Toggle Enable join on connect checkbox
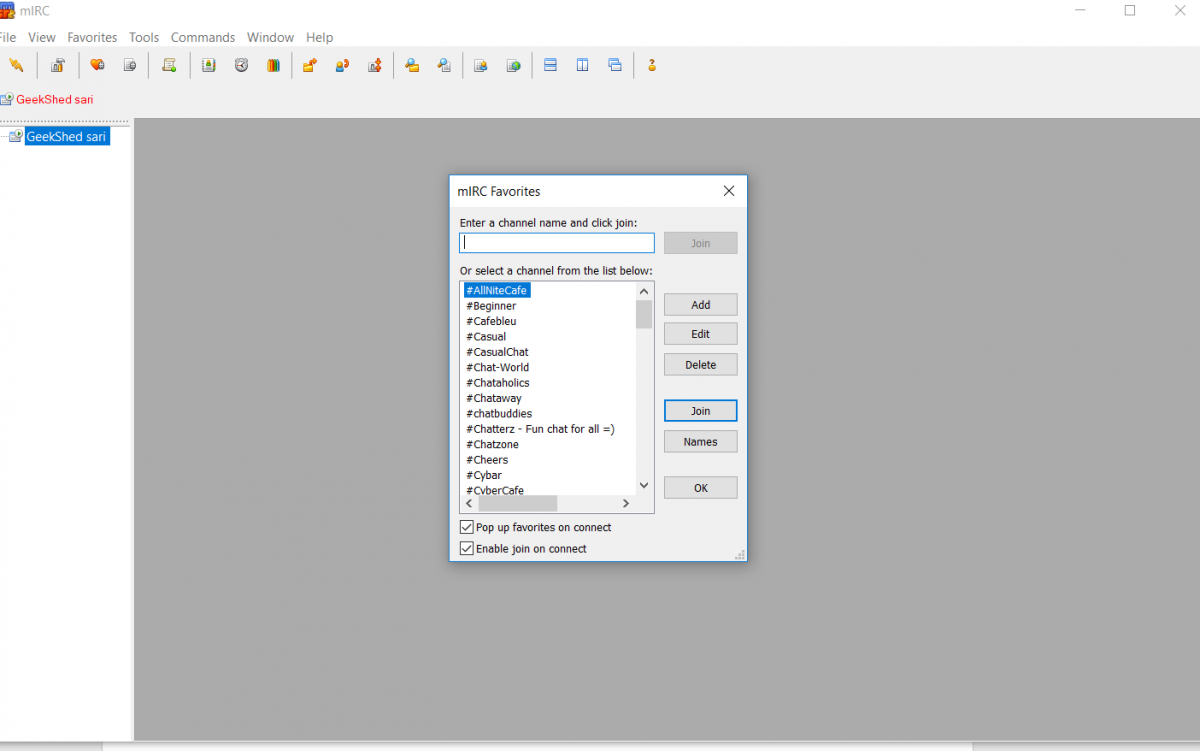The image size is (1200, 751). 466,549
